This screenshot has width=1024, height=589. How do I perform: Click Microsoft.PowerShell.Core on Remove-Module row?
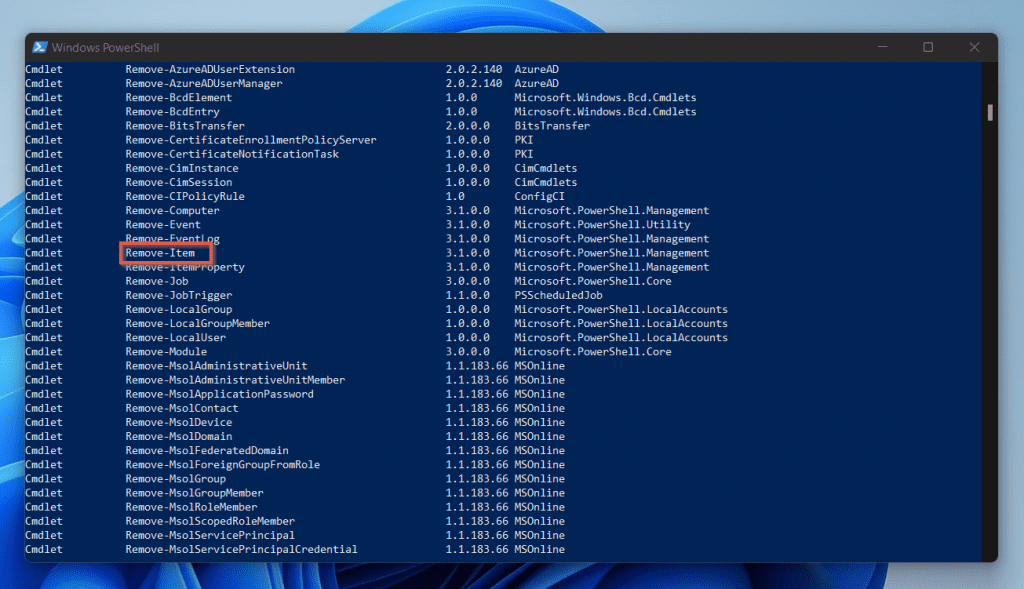click(593, 352)
